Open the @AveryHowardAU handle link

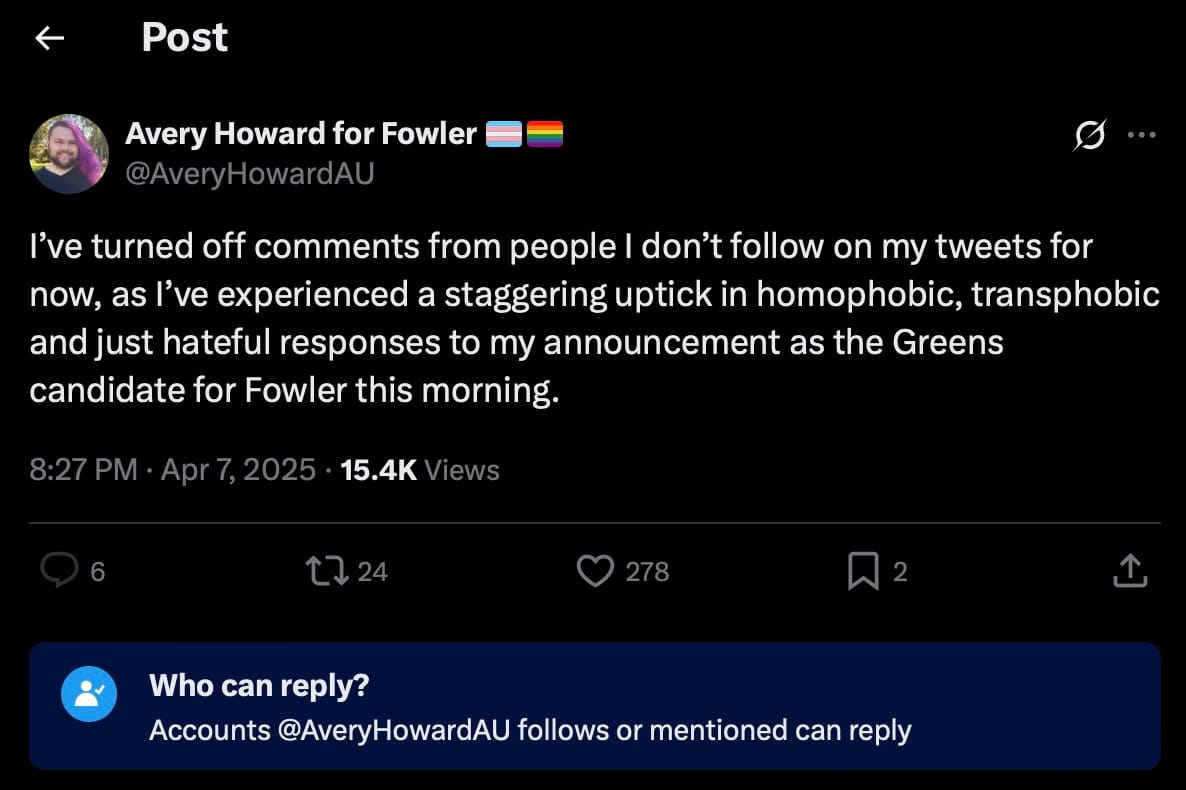(x=250, y=174)
